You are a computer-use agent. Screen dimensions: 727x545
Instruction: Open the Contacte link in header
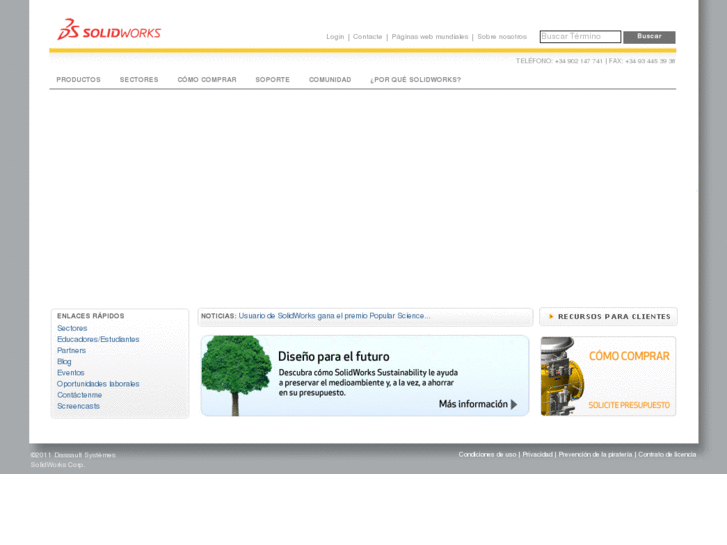pos(368,37)
